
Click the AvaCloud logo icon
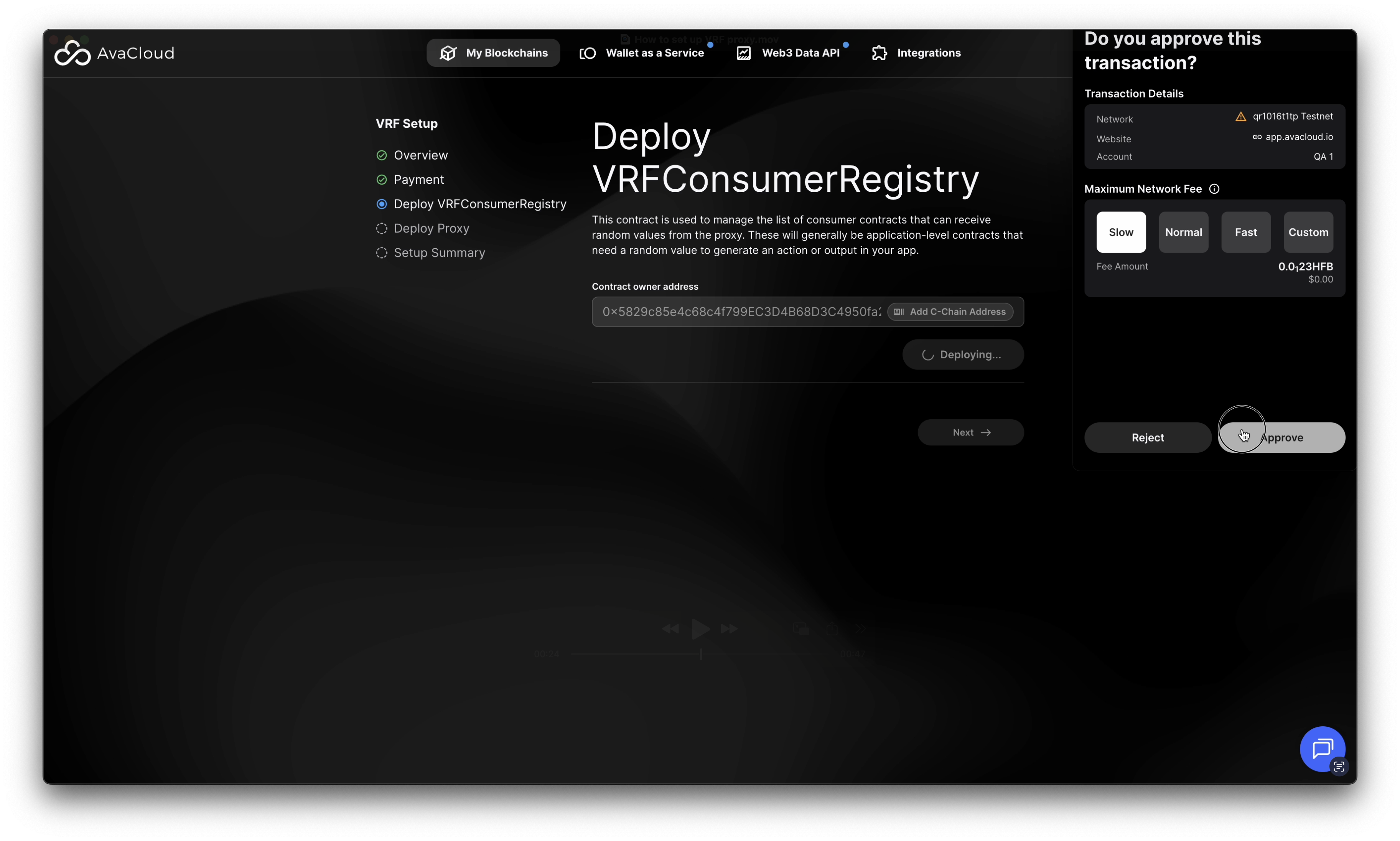click(x=72, y=53)
